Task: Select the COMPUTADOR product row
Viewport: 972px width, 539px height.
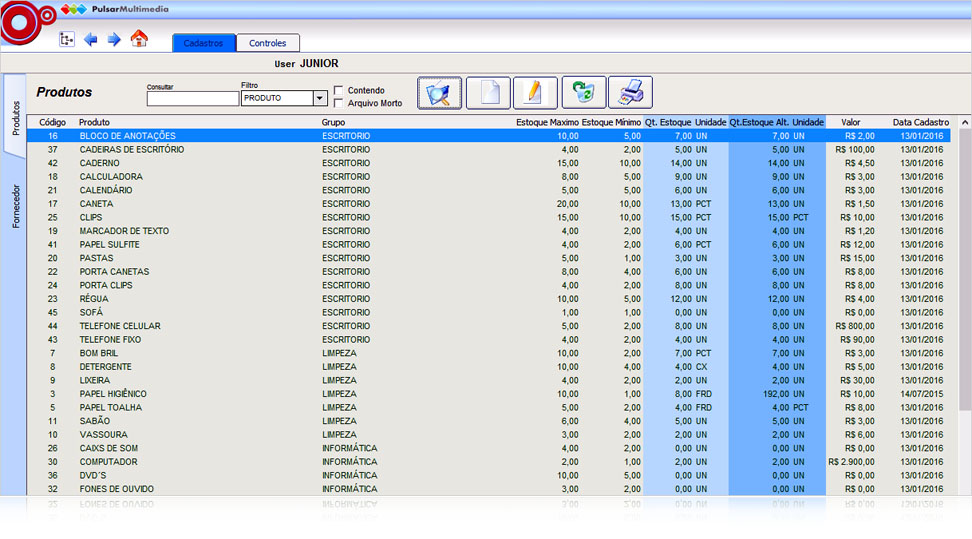Action: 109,462
